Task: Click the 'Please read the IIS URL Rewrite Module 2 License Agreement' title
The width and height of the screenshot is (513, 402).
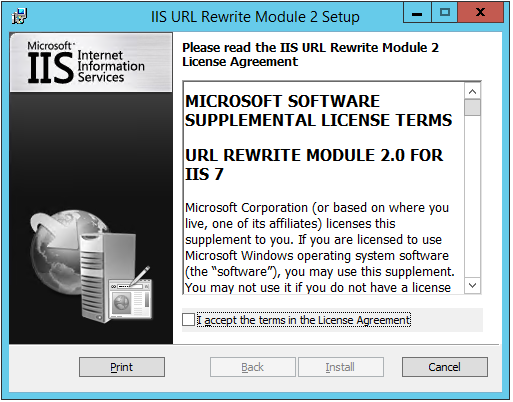Action: (310, 55)
